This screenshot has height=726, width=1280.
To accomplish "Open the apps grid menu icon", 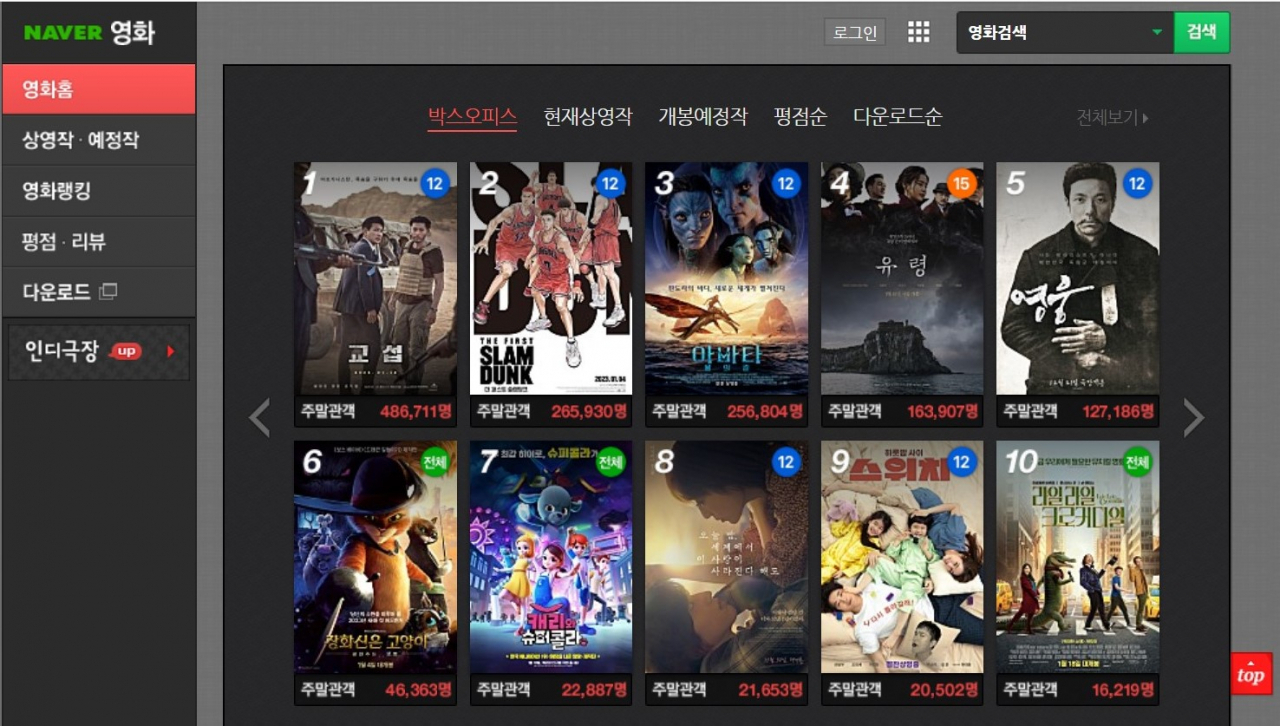I will pyautogui.click(x=919, y=32).
